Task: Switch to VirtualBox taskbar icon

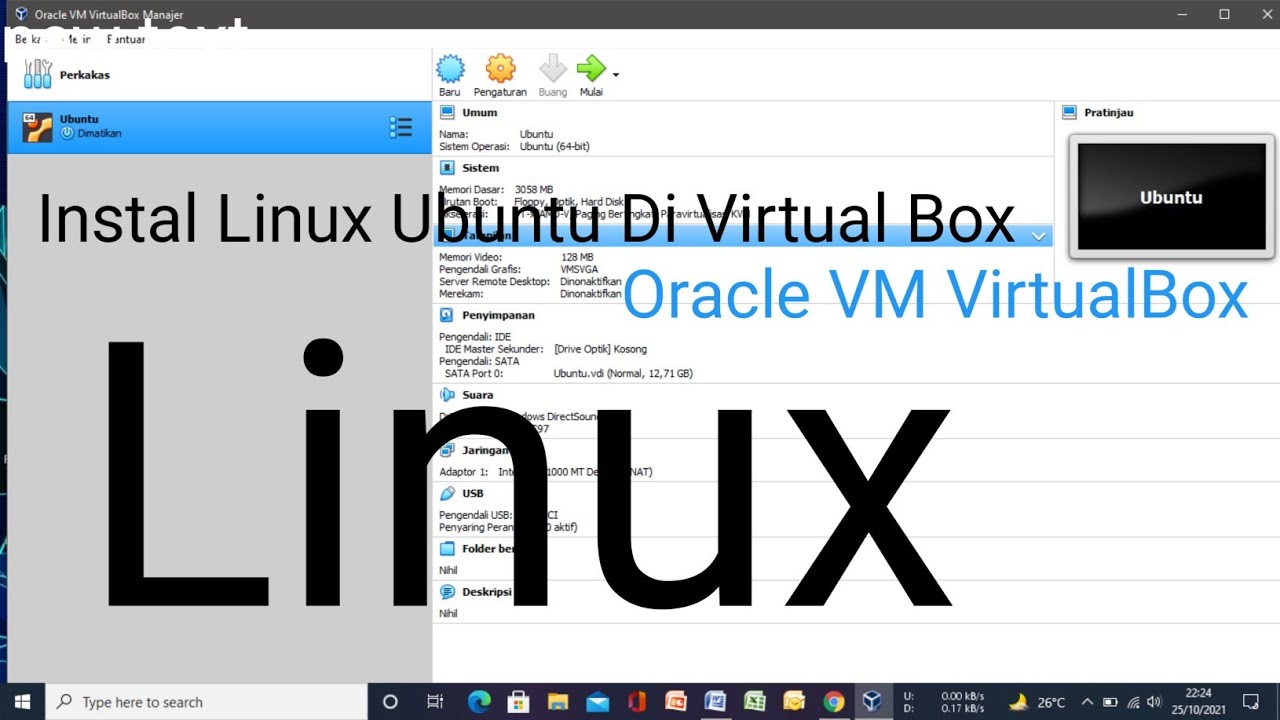Action: pyautogui.click(x=872, y=702)
